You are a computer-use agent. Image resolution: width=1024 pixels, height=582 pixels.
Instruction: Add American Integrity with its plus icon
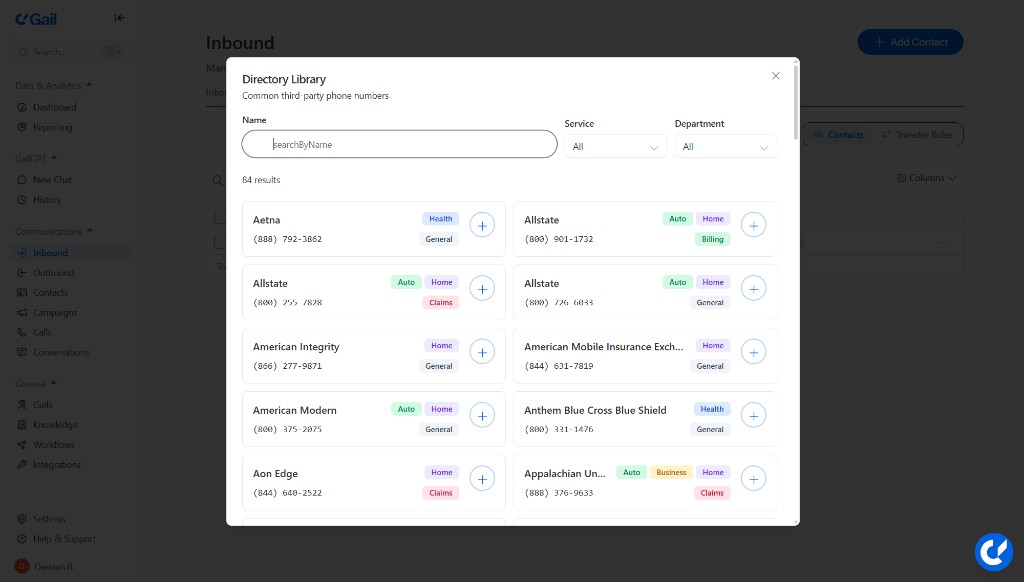pyautogui.click(x=482, y=352)
